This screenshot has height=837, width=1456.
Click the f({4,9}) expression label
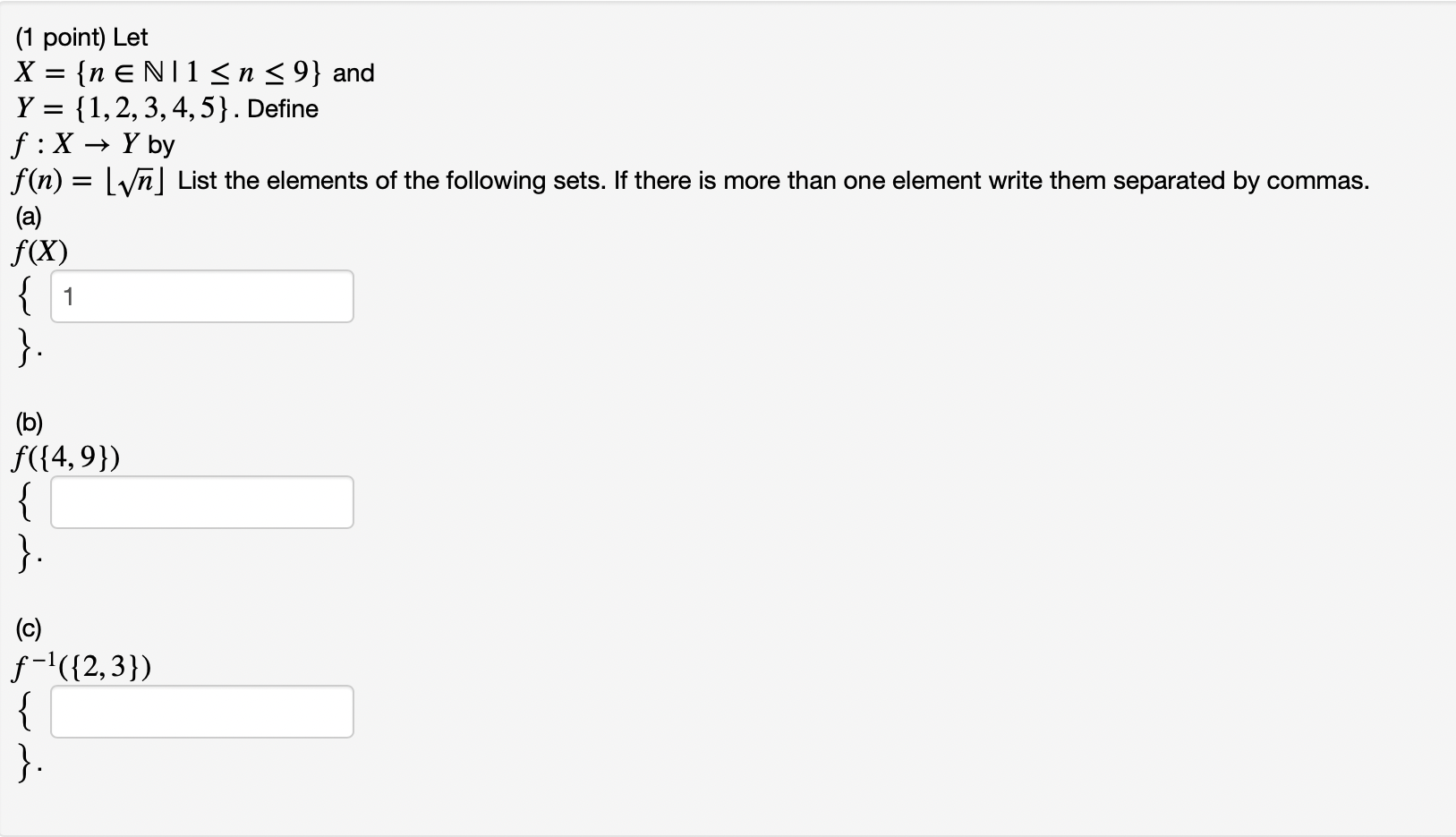(67, 457)
